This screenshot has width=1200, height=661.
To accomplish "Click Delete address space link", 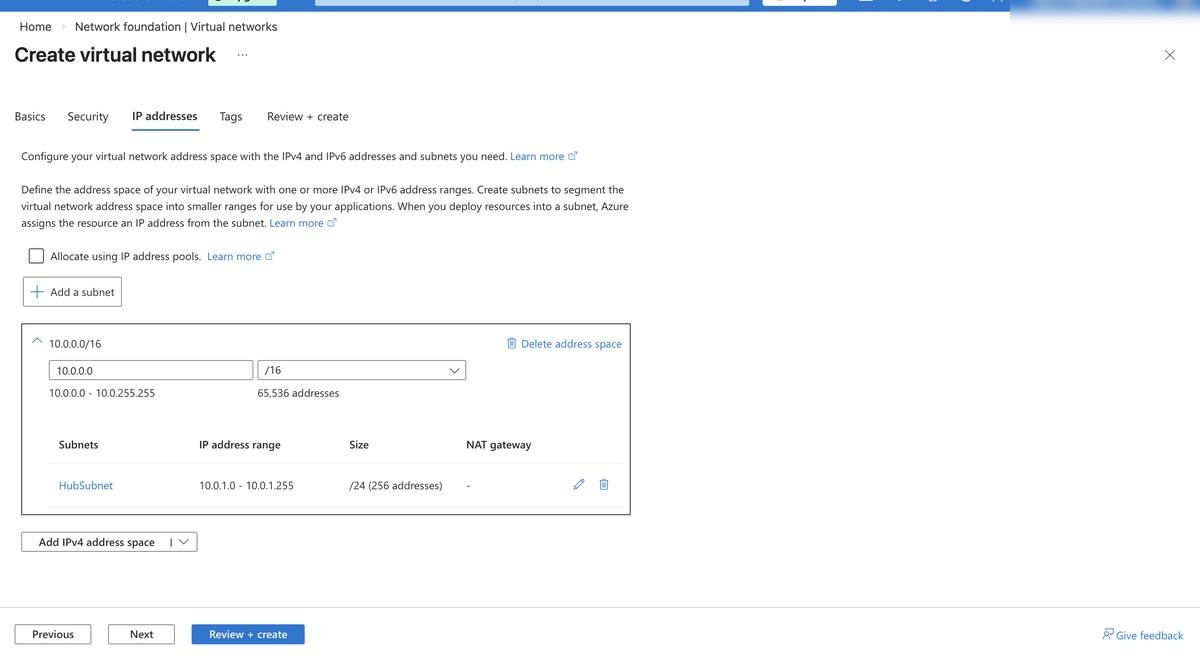I will (571, 344).
